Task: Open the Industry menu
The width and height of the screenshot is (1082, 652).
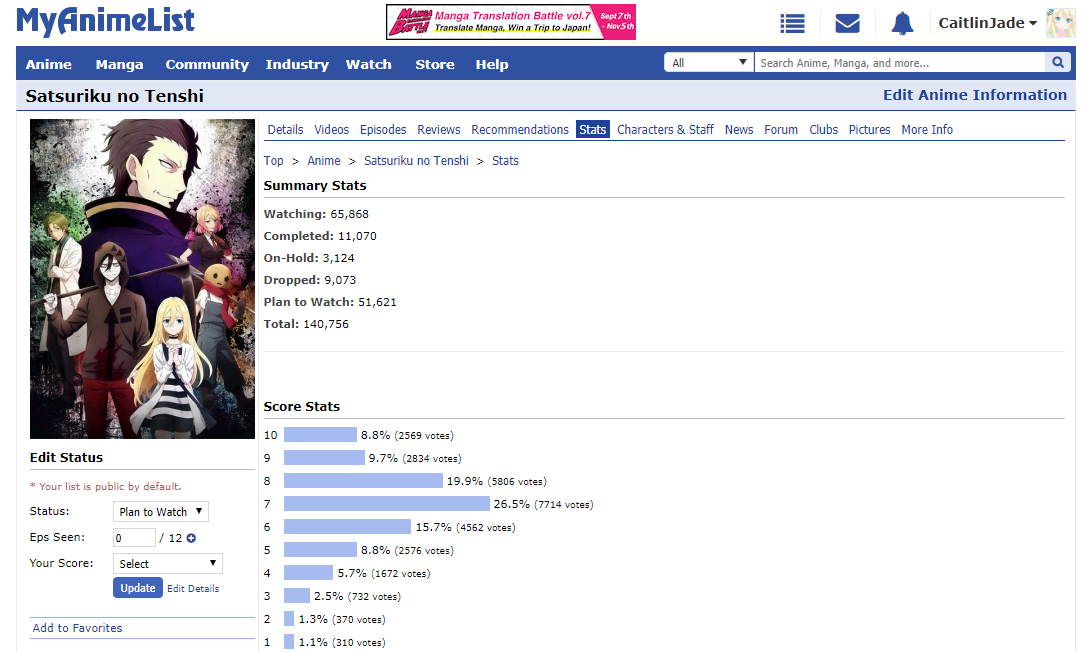Action: point(297,64)
